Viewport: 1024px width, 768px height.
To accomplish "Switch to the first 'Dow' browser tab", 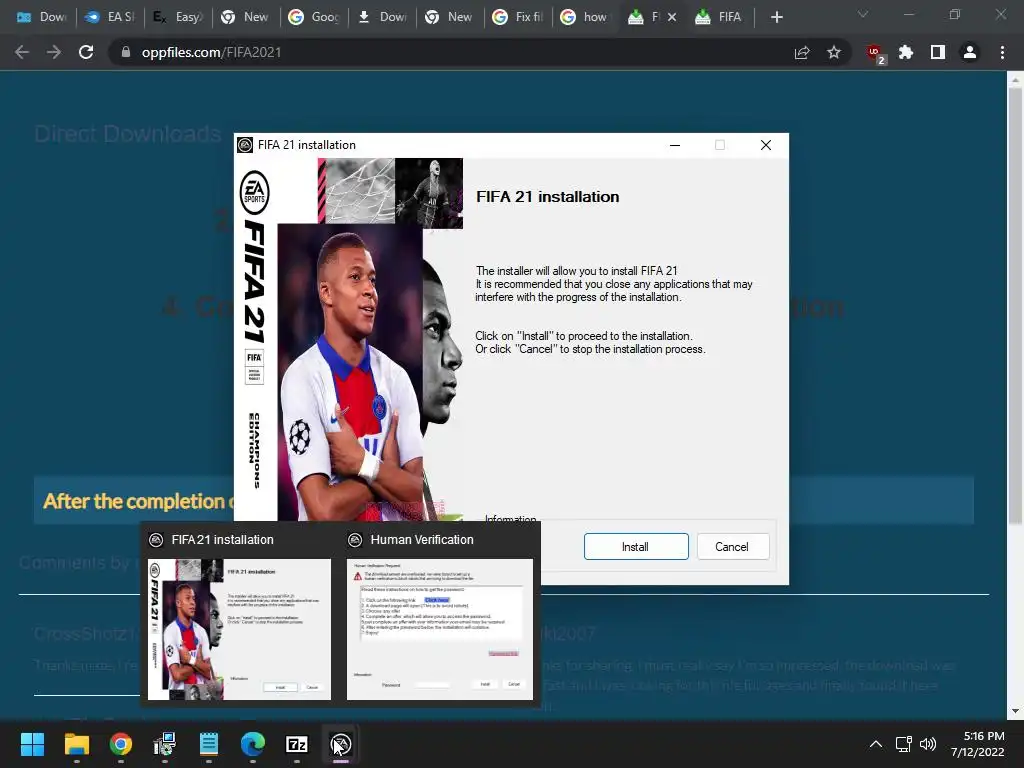I will (x=41, y=17).
